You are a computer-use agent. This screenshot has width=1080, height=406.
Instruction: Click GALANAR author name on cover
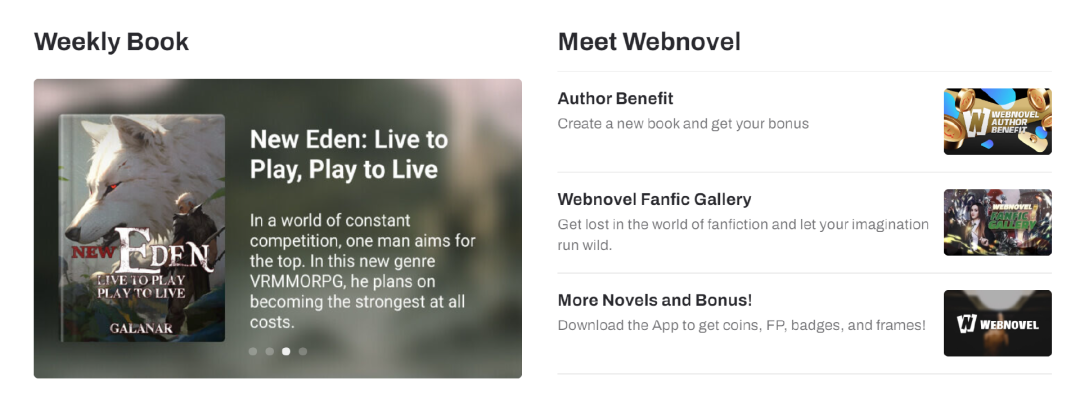pyautogui.click(x=141, y=329)
